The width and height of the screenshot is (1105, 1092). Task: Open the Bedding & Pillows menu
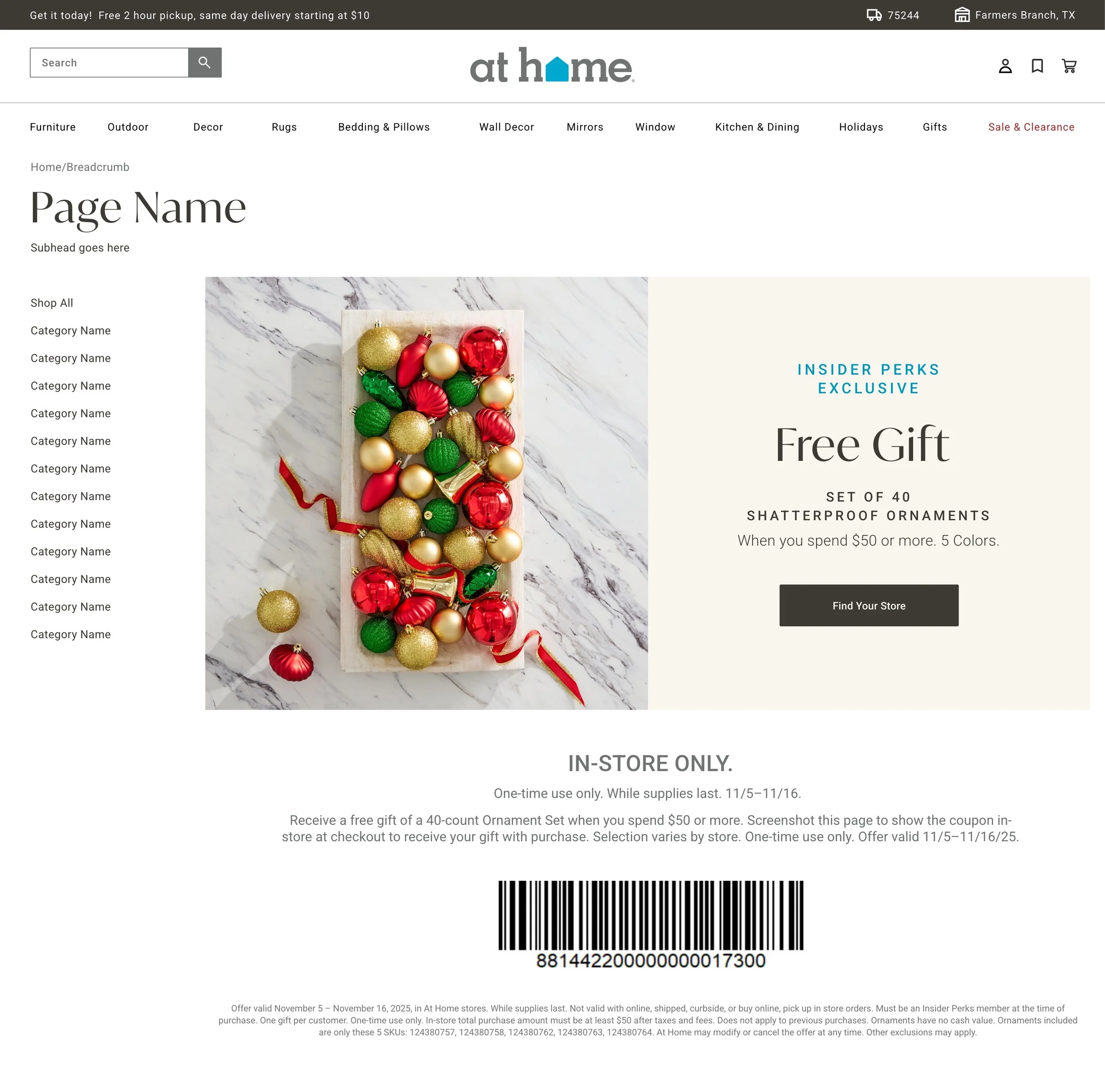[x=384, y=127]
